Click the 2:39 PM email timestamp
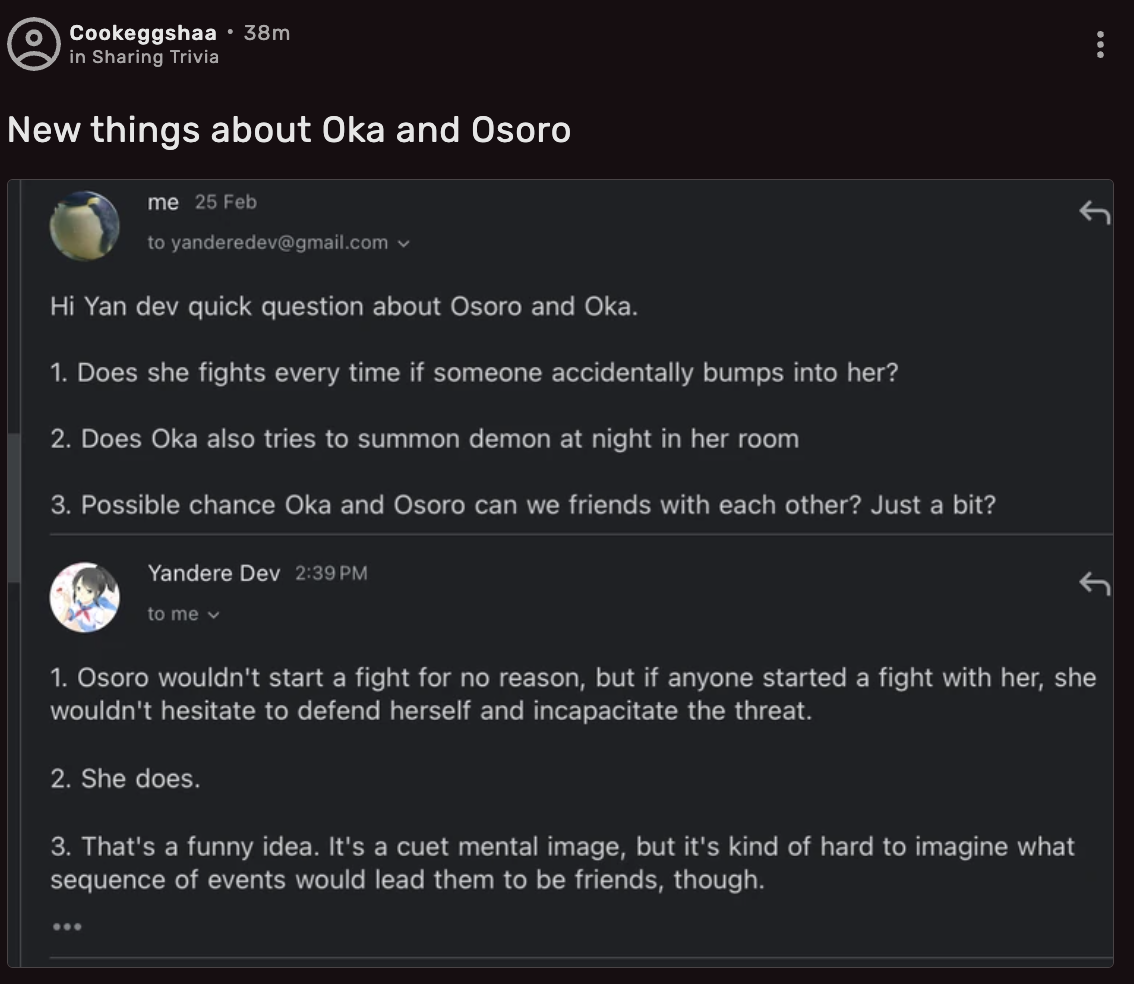The image size is (1134, 984). (x=331, y=573)
